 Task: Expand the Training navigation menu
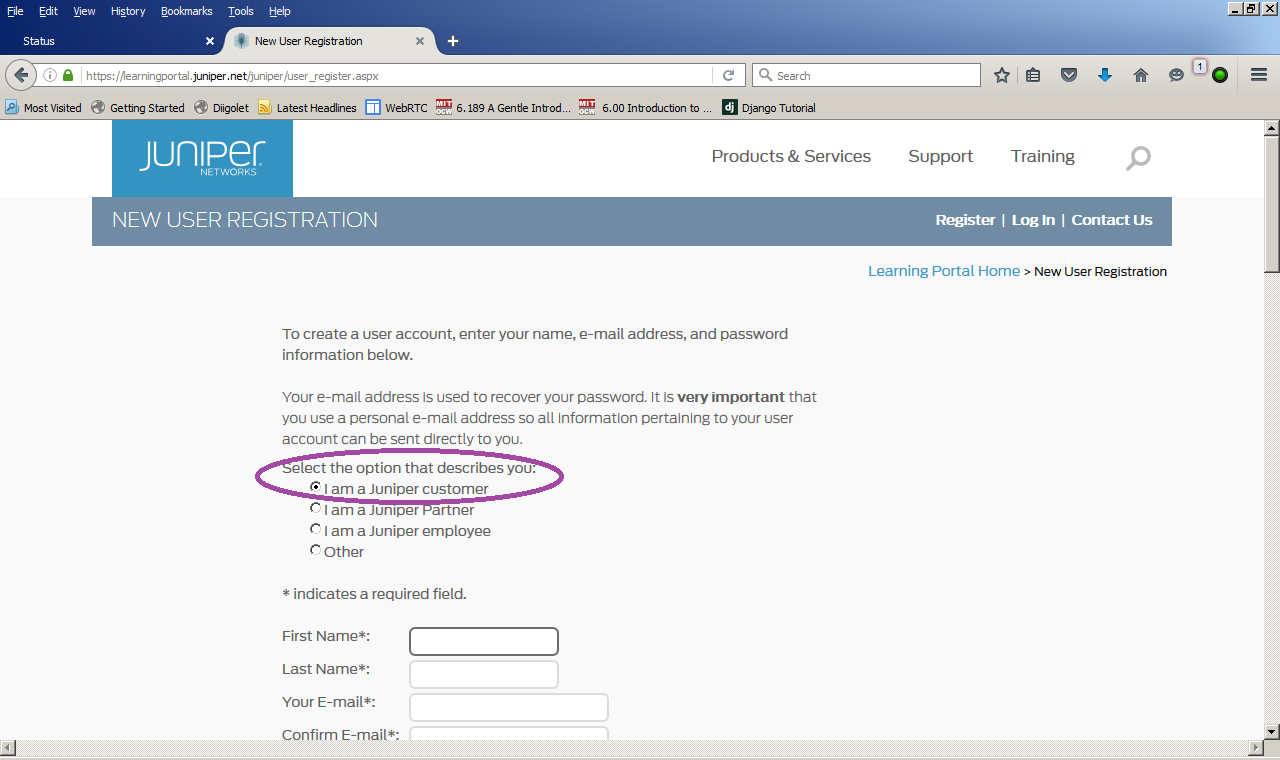coord(1042,156)
